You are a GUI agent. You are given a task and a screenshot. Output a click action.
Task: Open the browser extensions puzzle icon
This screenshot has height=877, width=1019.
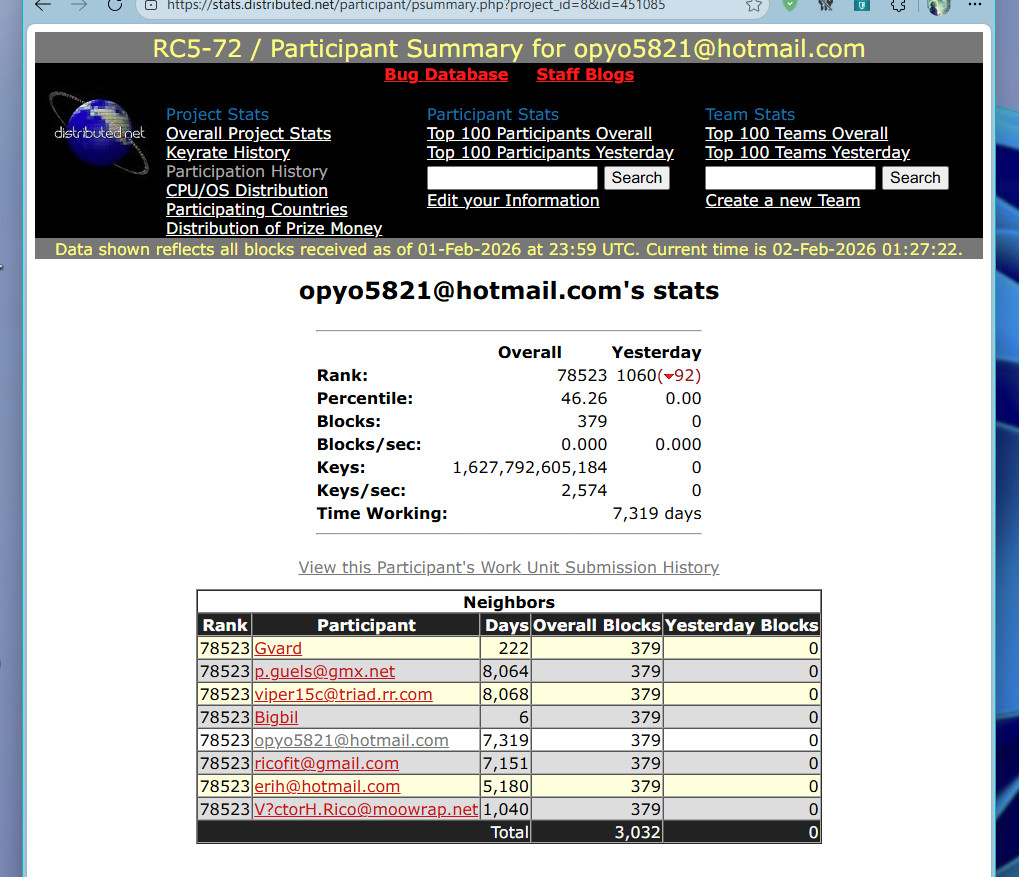[x=898, y=5]
